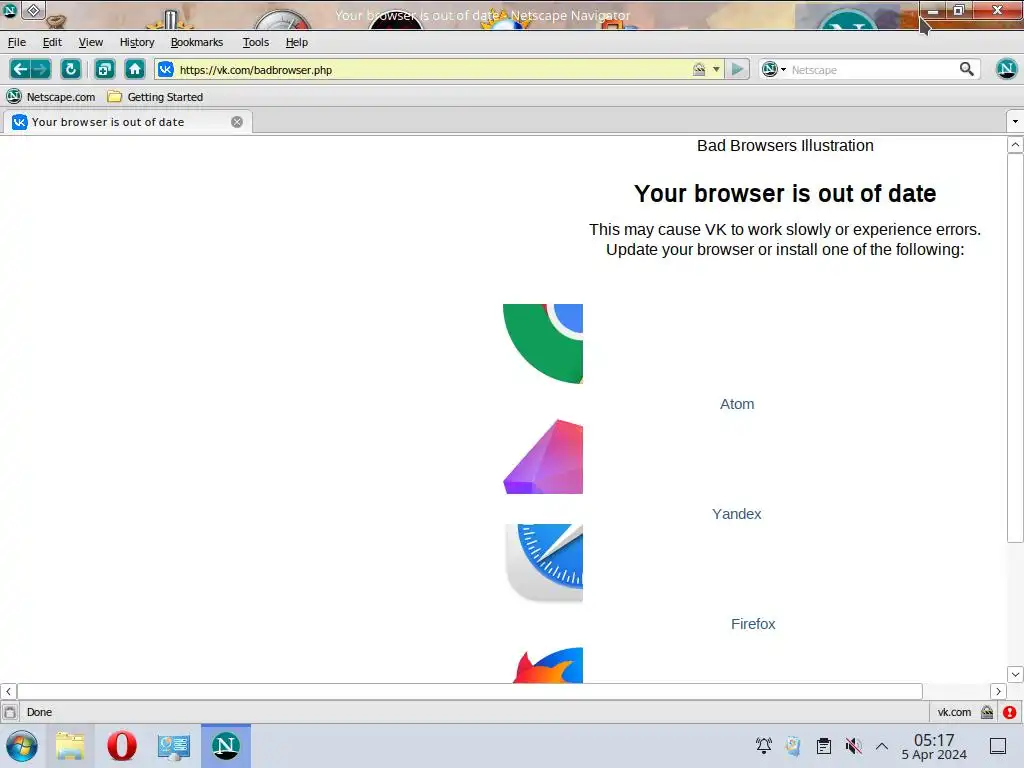Go back using the back arrow button
1024x768 pixels.
(x=20, y=69)
